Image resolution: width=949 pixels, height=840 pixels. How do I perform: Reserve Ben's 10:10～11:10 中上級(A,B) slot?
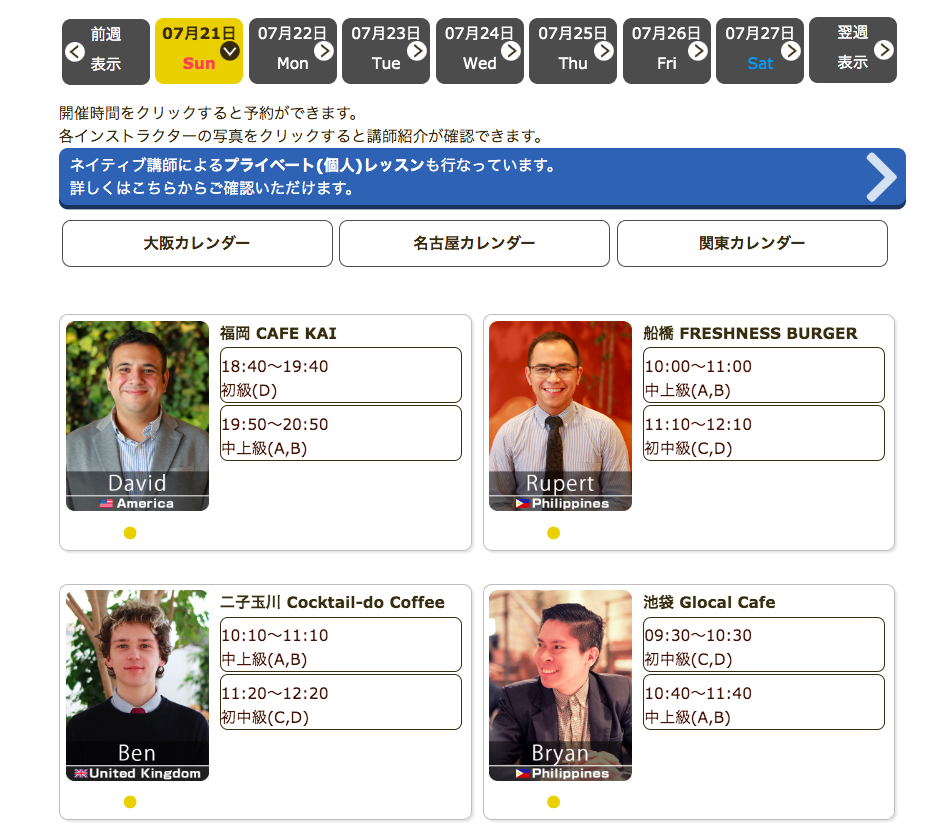(x=341, y=645)
